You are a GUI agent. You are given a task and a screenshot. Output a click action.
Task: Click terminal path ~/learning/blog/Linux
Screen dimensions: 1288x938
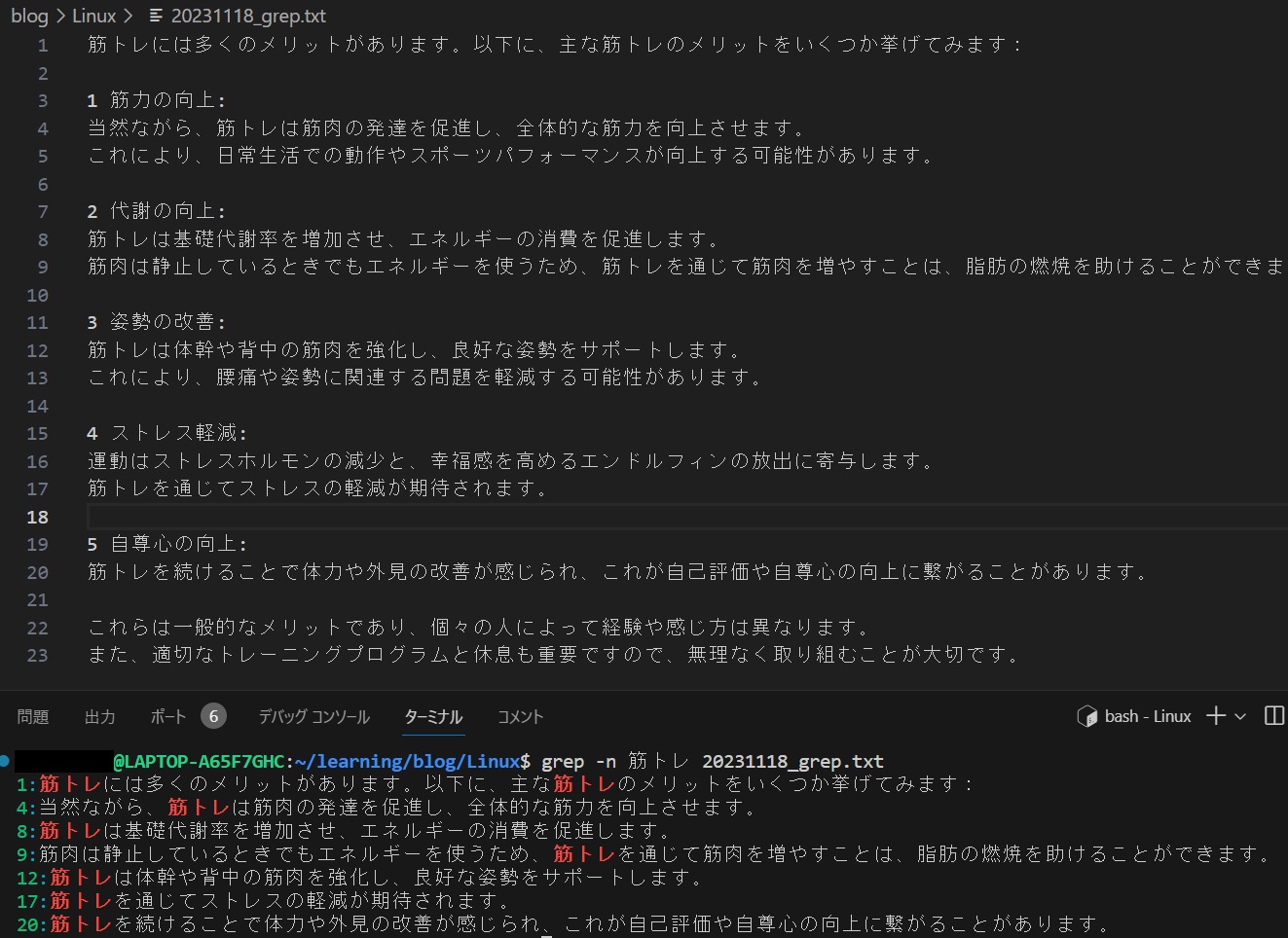407,761
